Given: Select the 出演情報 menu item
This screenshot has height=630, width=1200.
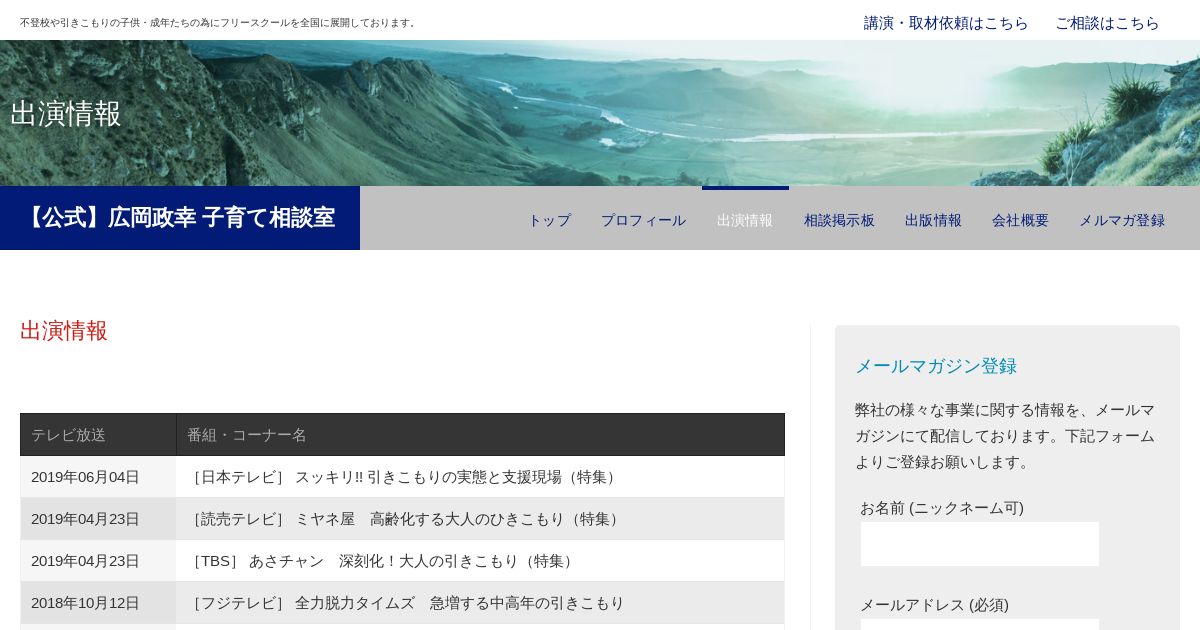Looking at the screenshot, I should pos(745,220).
